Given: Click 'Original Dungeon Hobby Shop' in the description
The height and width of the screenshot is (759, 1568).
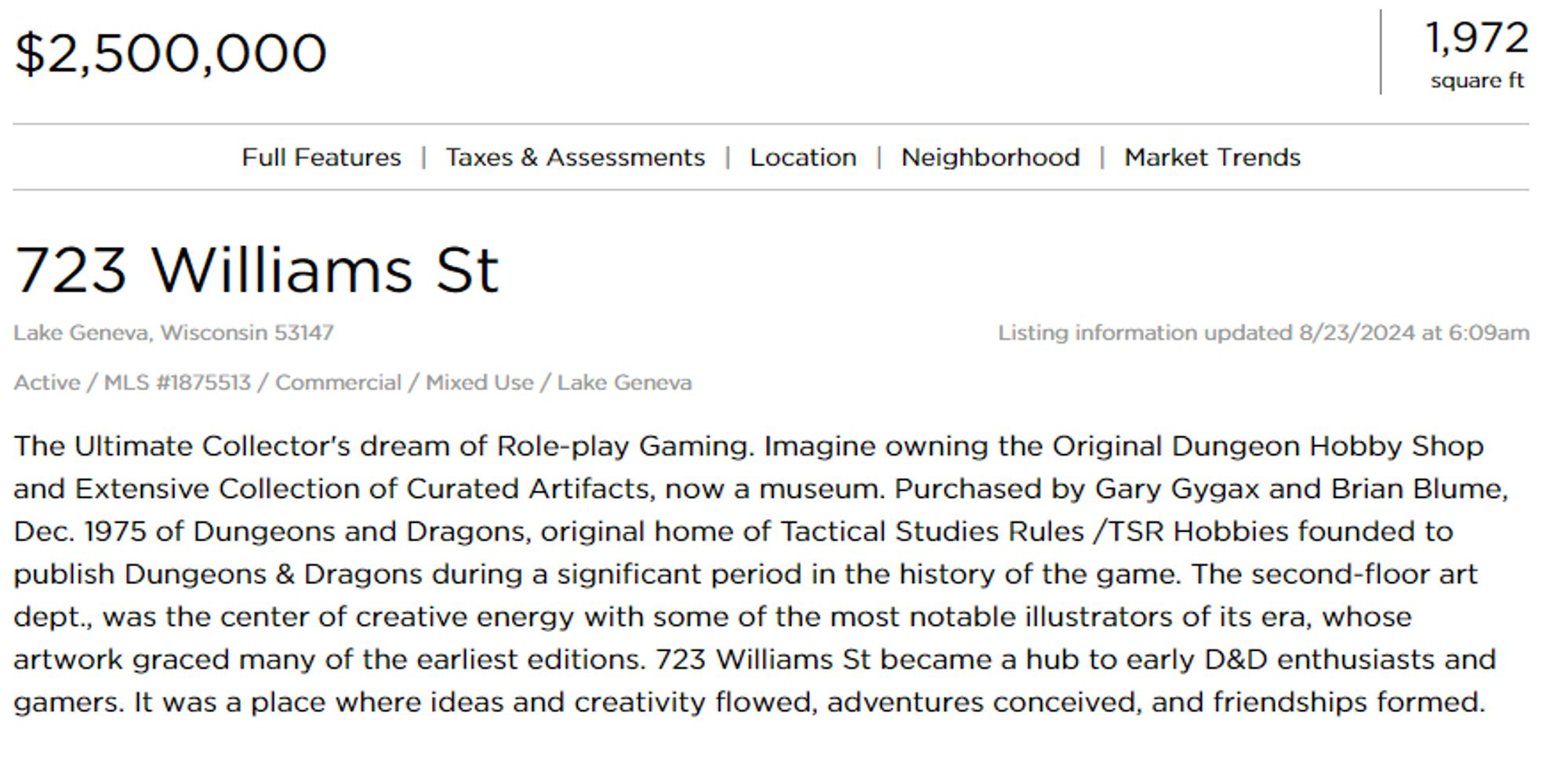Looking at the screenshot, I should (1267, 446).
